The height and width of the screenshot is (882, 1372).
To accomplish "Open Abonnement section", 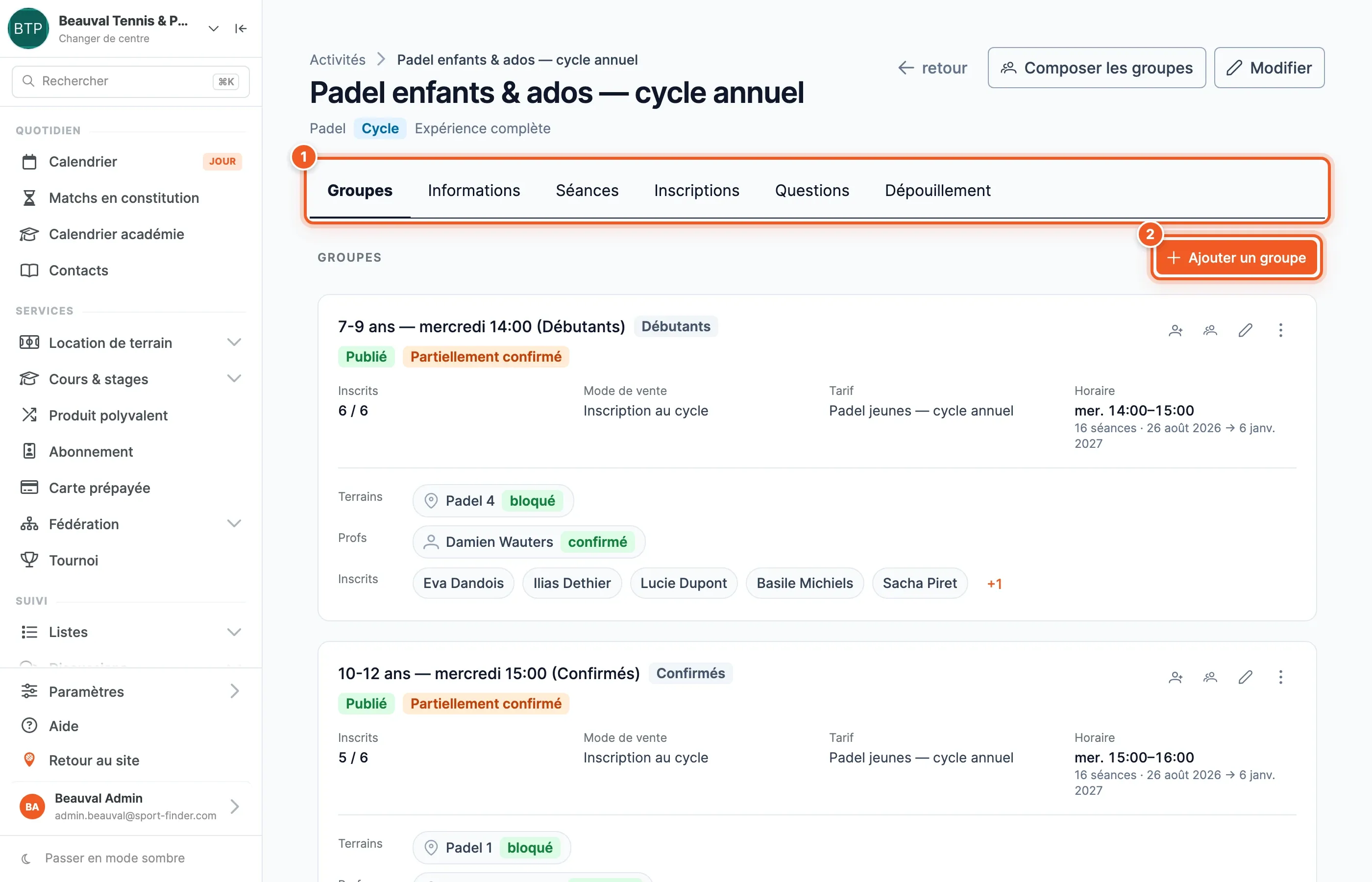I will coord(130,451).
